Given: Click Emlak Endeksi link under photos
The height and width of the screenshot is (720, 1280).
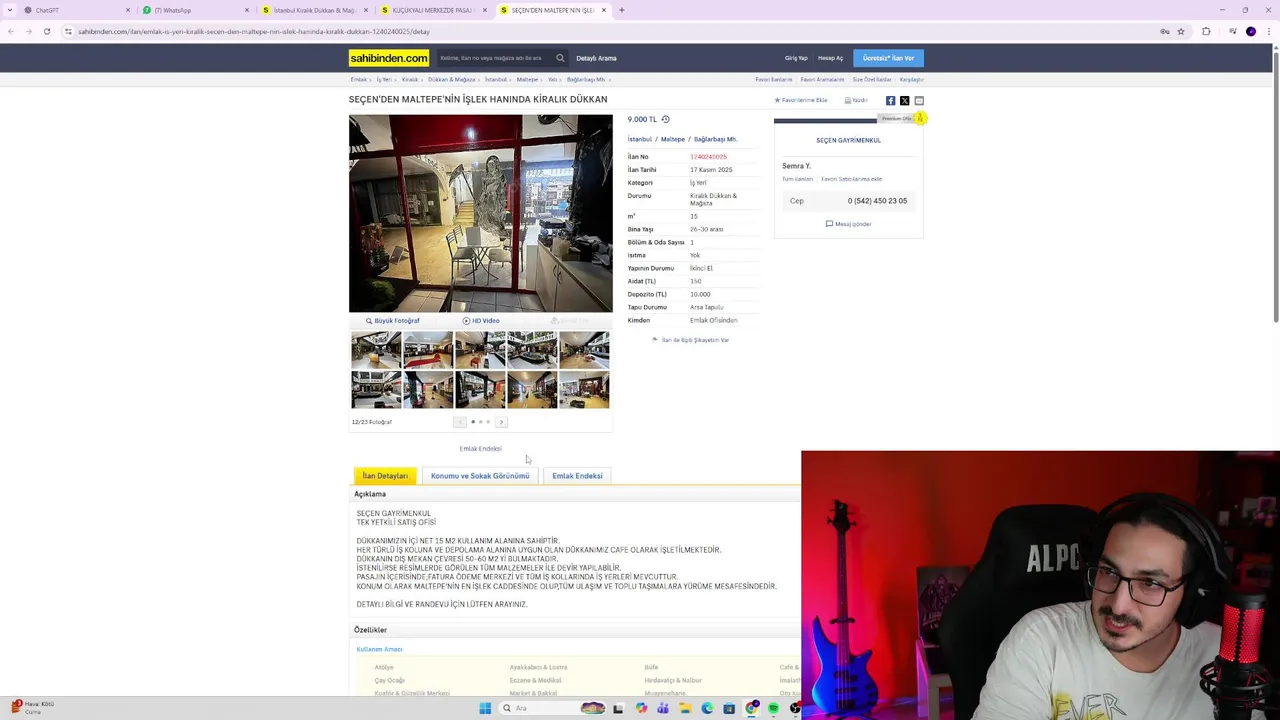Looking at the screenshot, I should coord(480,449).
